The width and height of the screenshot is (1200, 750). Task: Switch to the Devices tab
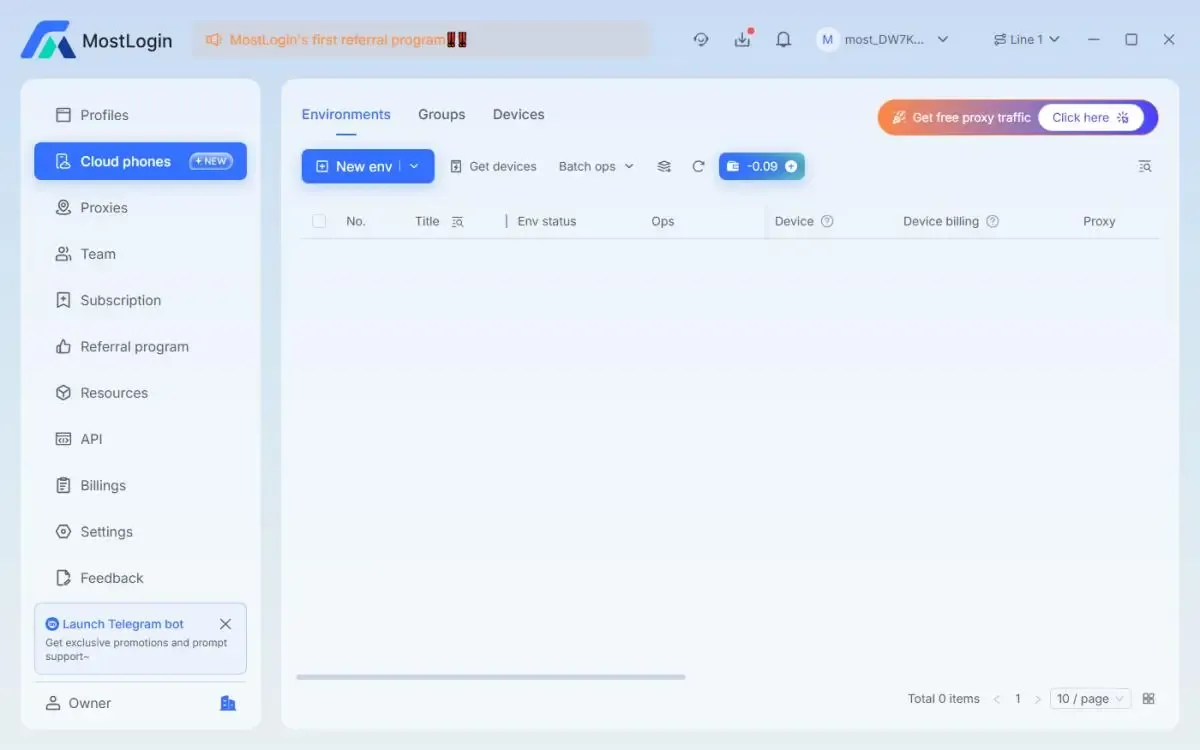point(518,114)
